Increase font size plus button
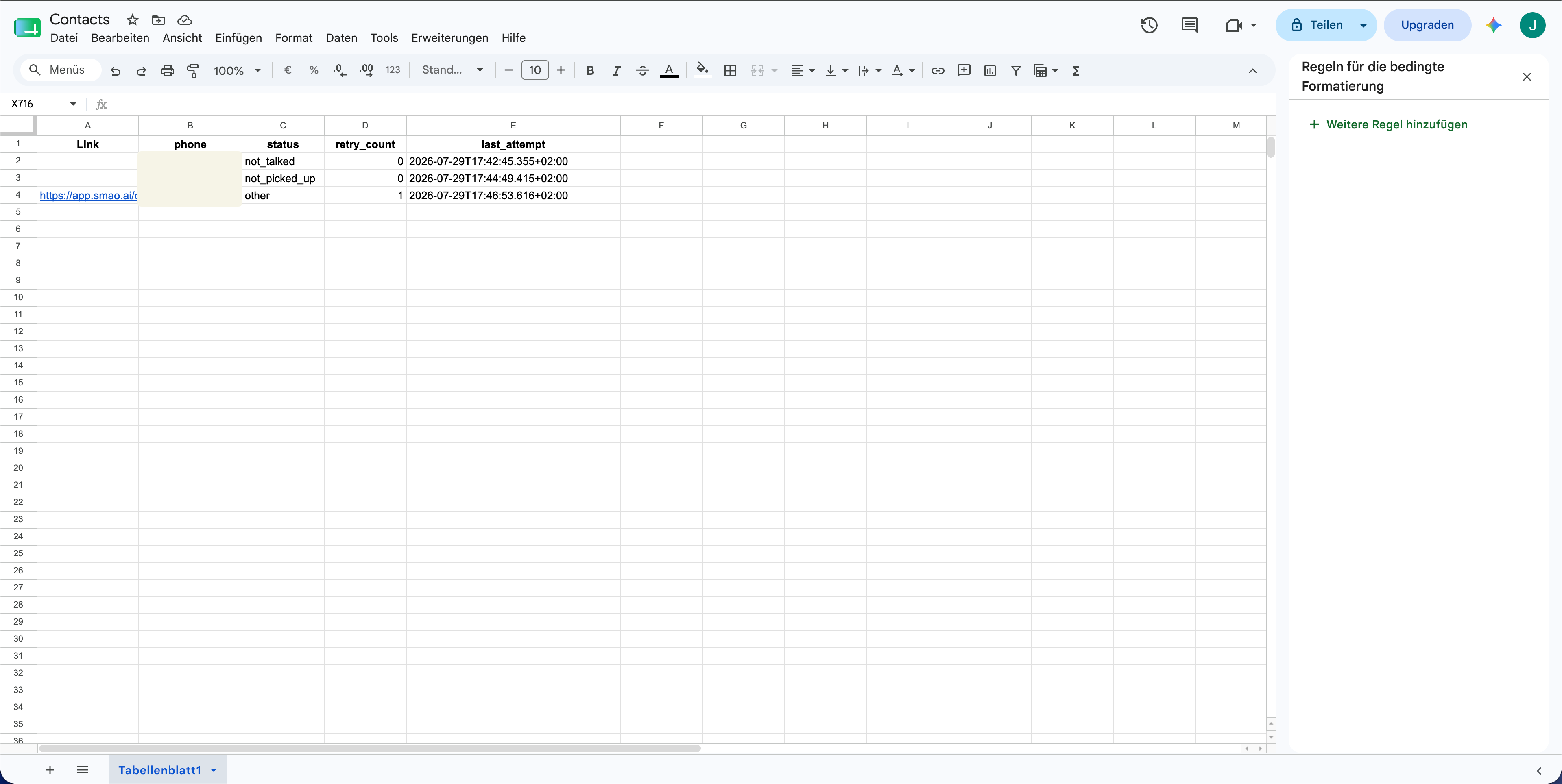The height and width of the screenshot is (784, 1562). (x=561, y=70)
